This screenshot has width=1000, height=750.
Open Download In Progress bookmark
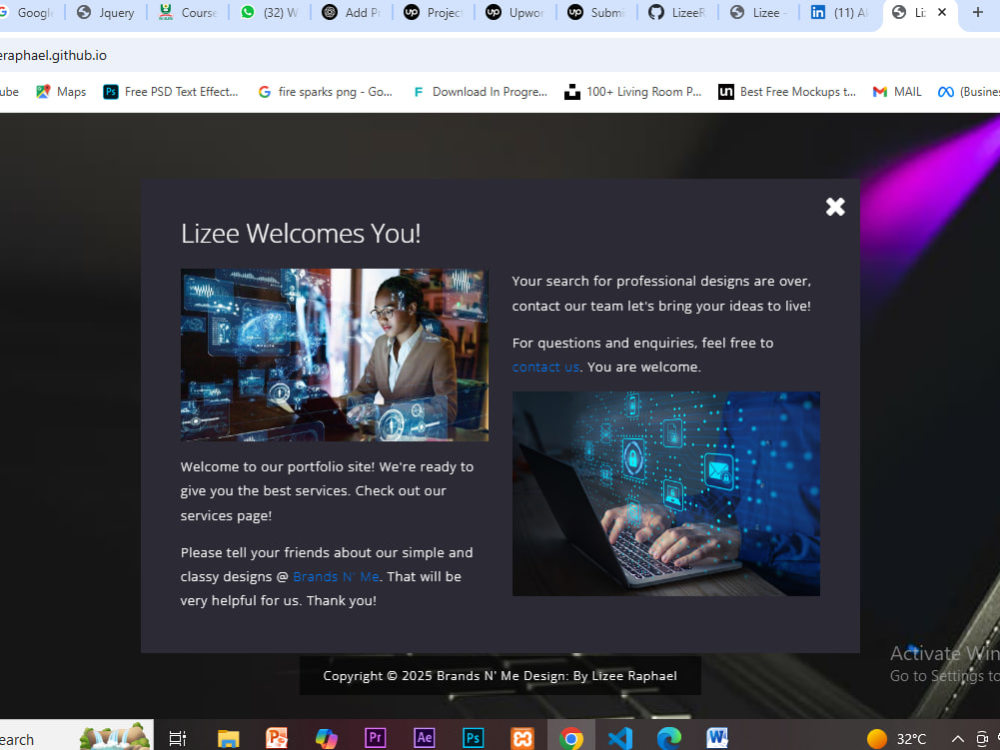tap(480, 92)
